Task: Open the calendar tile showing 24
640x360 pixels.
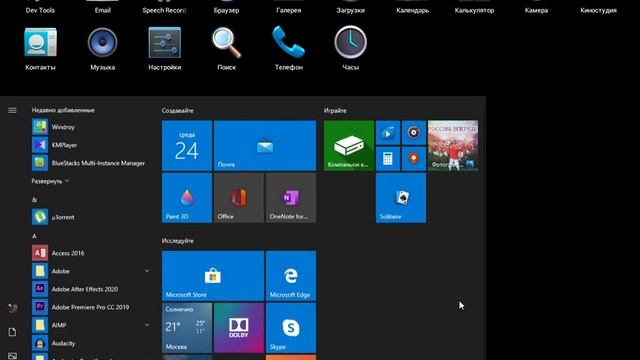Action: pos(187,145)
